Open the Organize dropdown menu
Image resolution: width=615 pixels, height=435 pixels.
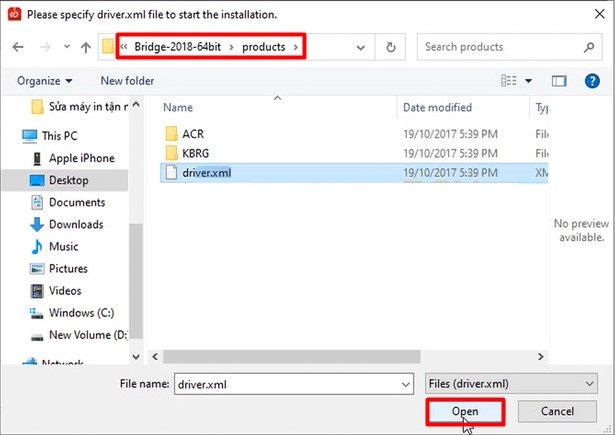pyautogui.click(x=45, y=81)
